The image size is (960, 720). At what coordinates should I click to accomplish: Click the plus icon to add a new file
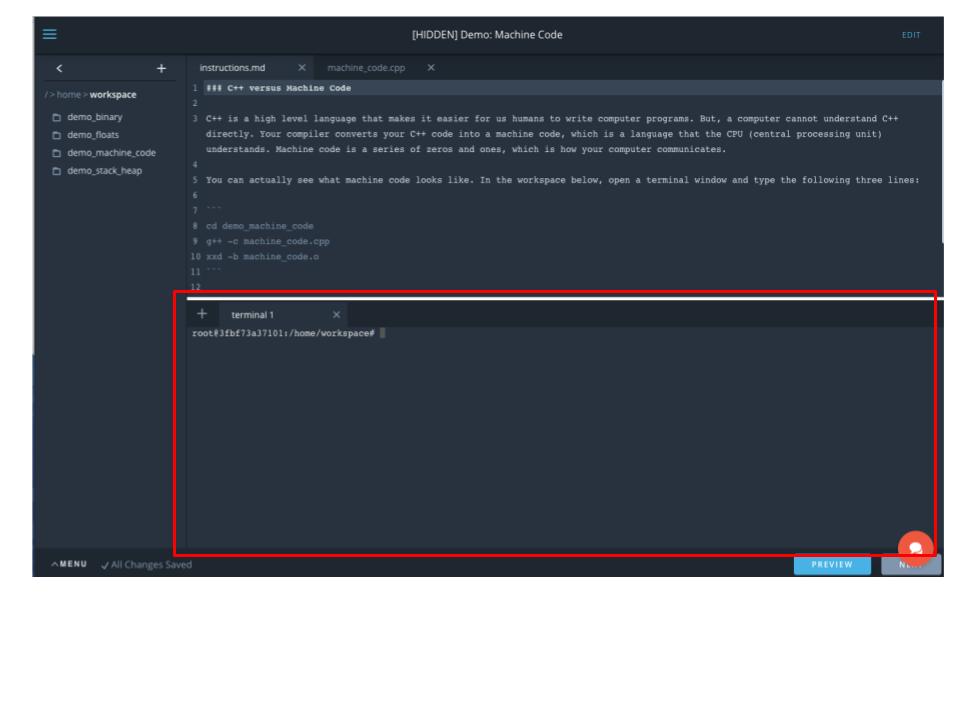tap(161, 68)
